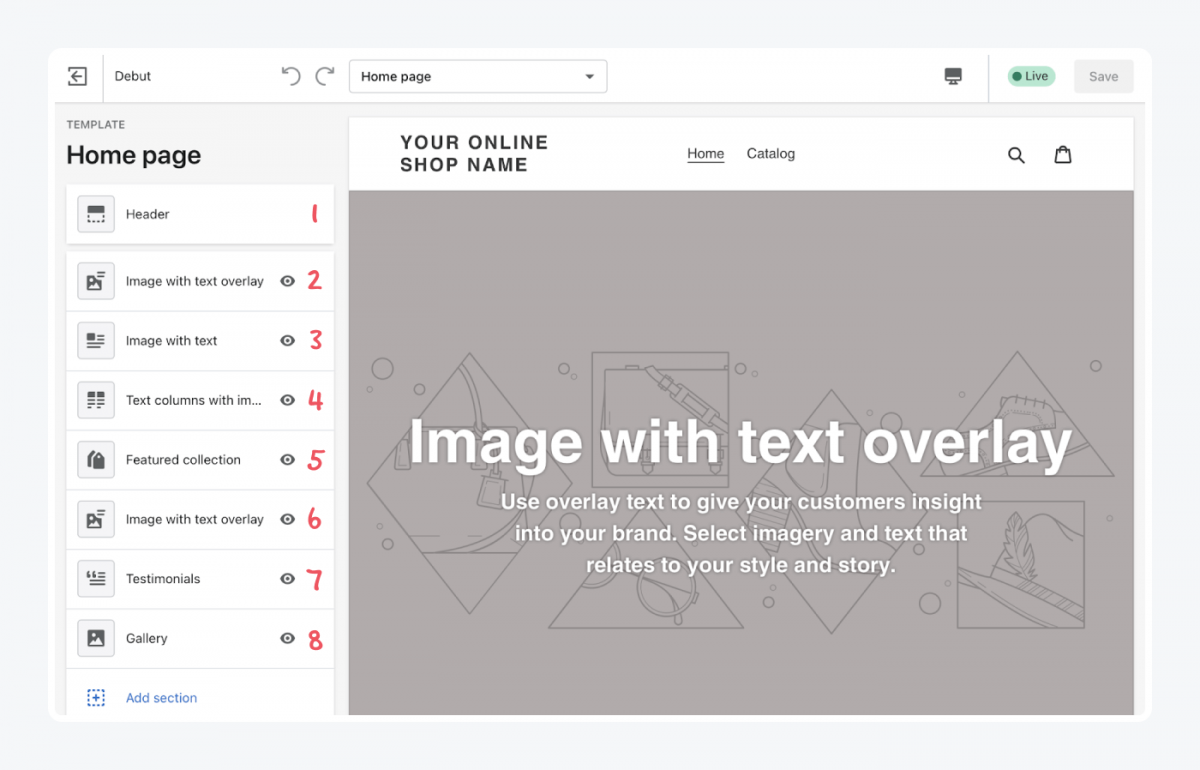Click the Save button
Viewport: 1200px width, 770px height.
1104,76
